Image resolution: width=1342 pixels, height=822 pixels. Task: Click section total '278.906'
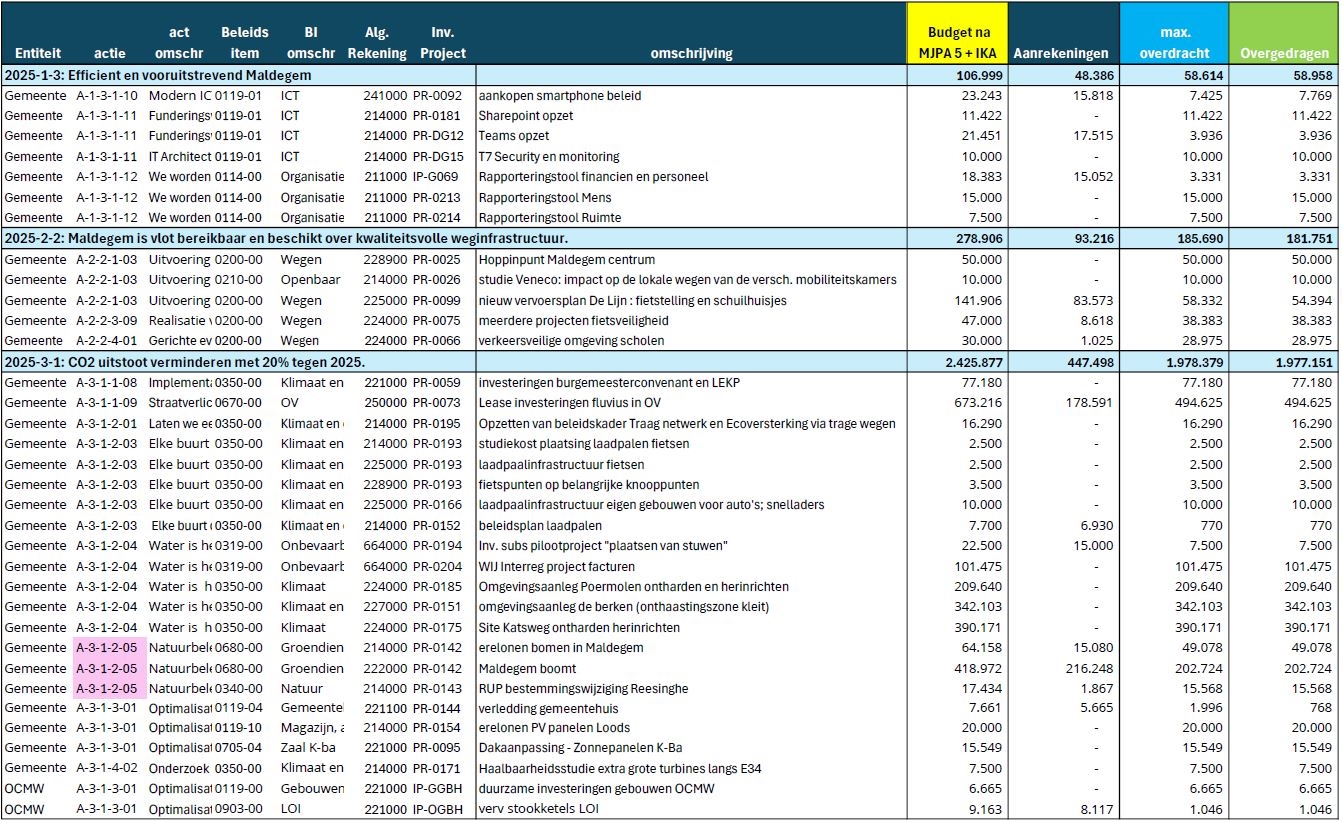click(x=978, y=238)
